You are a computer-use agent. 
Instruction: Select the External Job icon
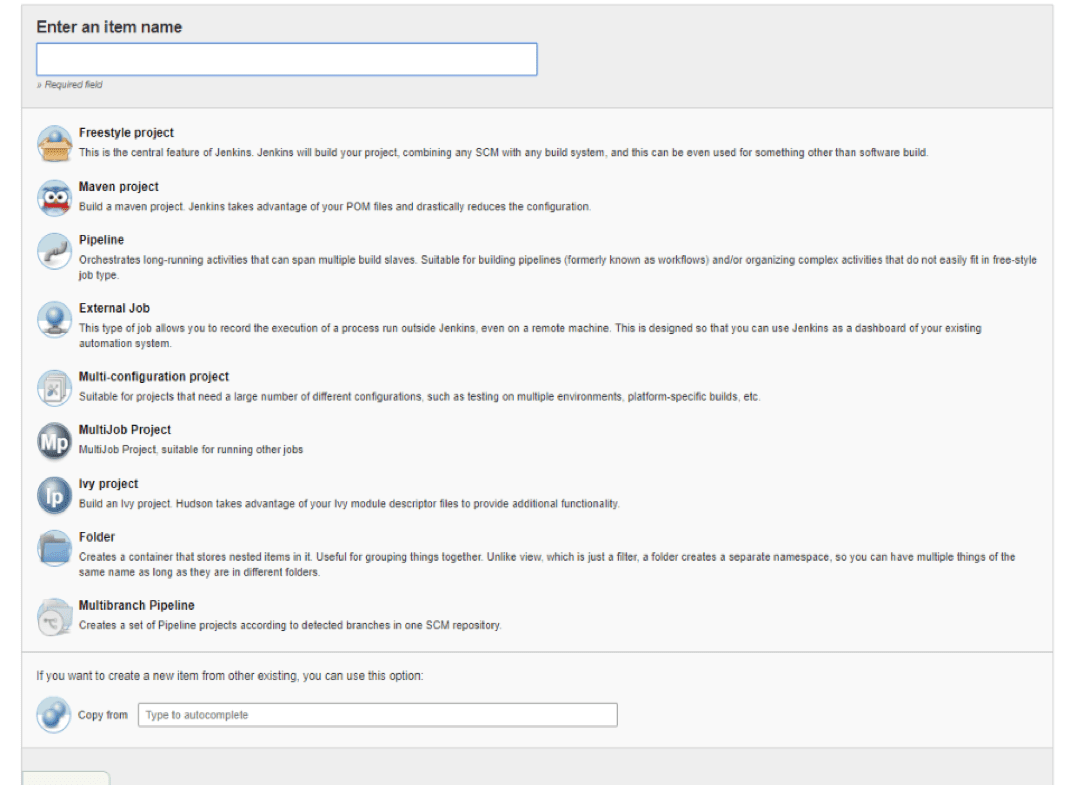[x=54, y=317]
